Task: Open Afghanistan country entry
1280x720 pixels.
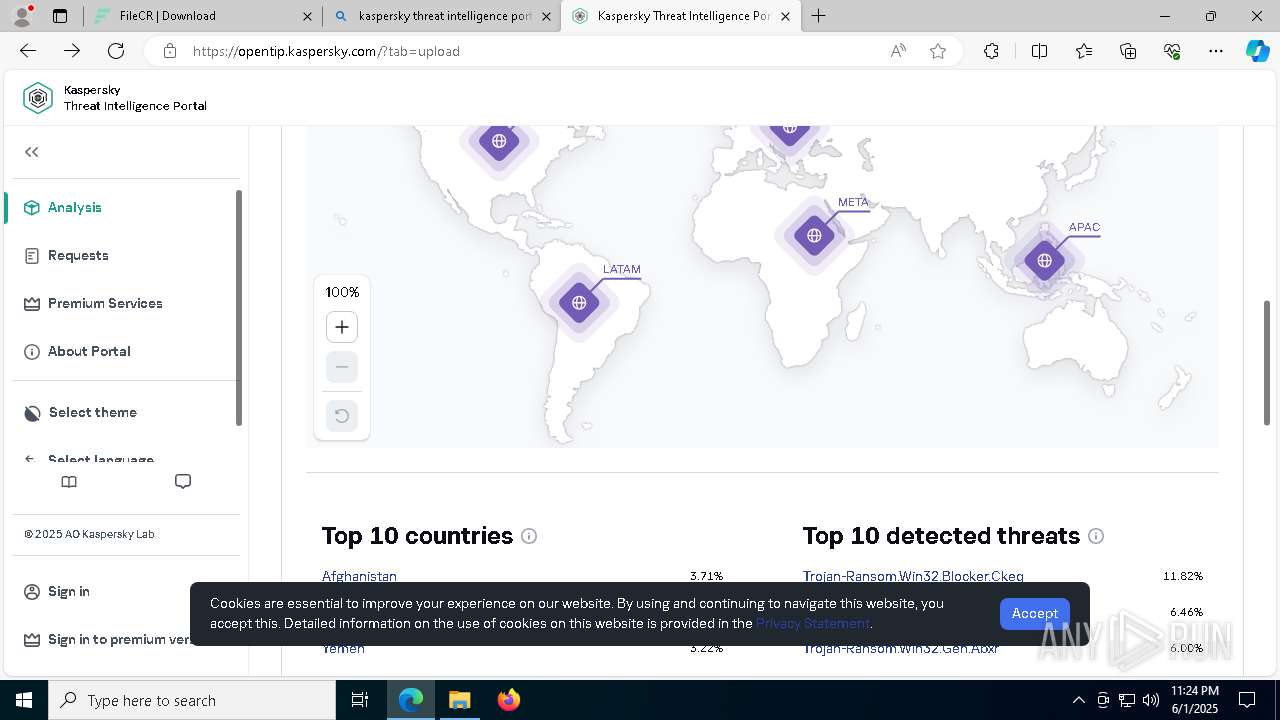Action: [359, 576]
